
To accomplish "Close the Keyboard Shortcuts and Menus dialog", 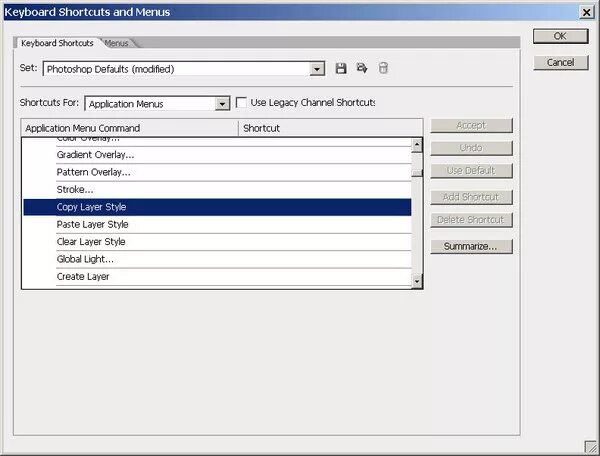I will pyautogui.click(x=586, y=12).
